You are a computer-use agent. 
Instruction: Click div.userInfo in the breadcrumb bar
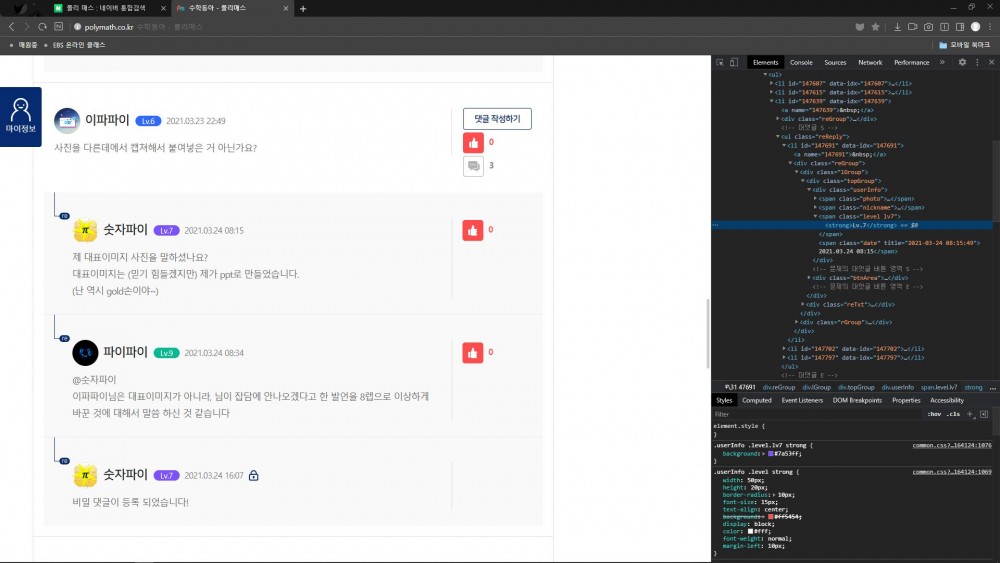coord(897,387)
